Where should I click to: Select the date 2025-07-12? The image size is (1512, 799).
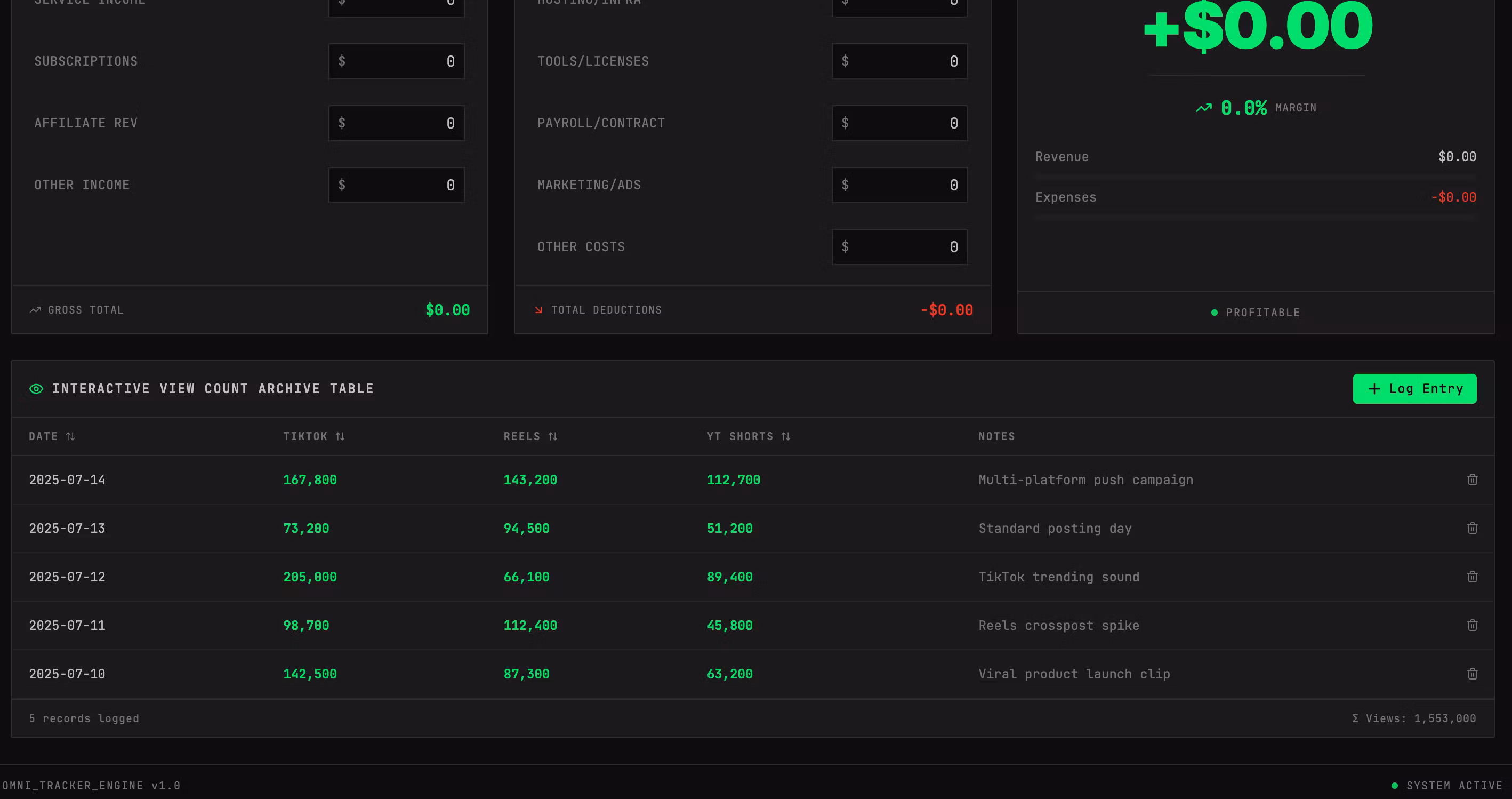(x=67, y=577)
